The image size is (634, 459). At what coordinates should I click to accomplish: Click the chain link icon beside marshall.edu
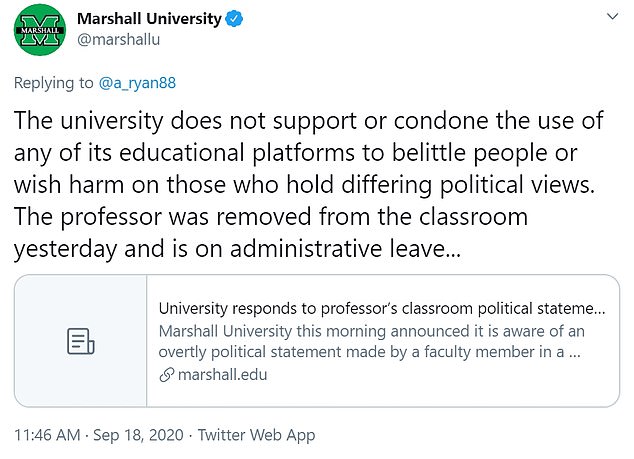click(167, 375)
